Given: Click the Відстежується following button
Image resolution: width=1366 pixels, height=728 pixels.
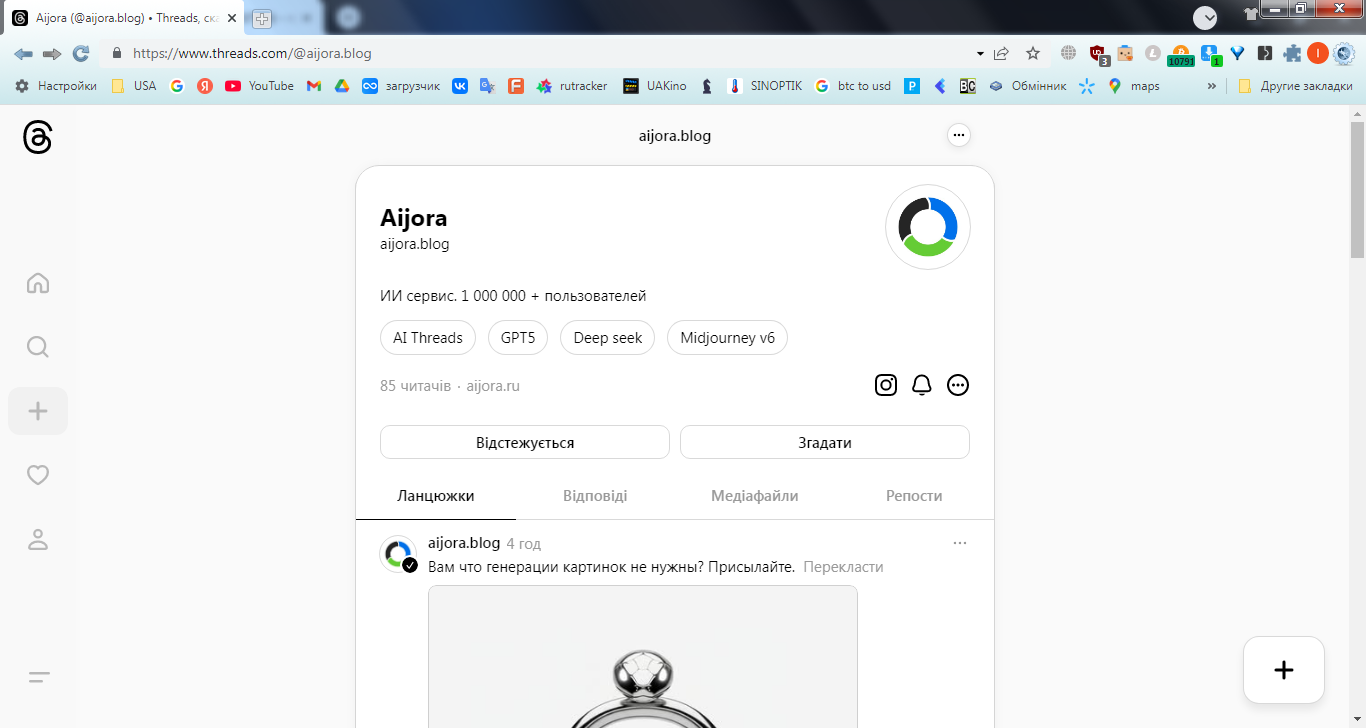Looking at the screenshot, I should tap(525, 442).
